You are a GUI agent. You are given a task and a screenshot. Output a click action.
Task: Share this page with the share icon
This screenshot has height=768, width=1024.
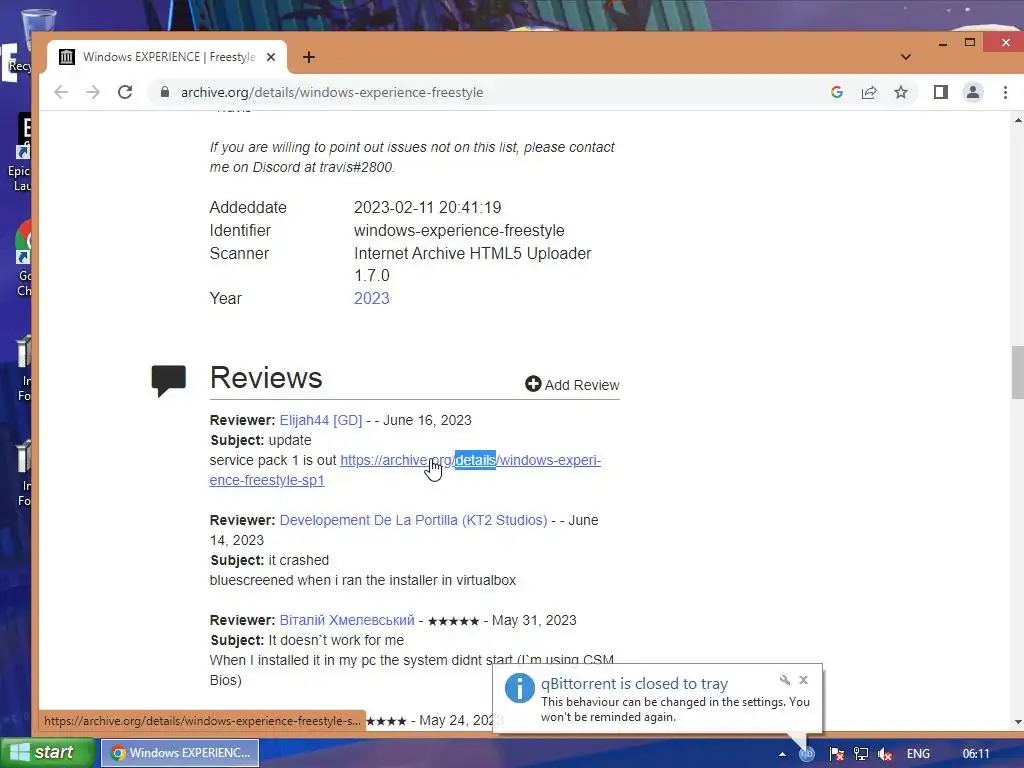click(869, 92)
